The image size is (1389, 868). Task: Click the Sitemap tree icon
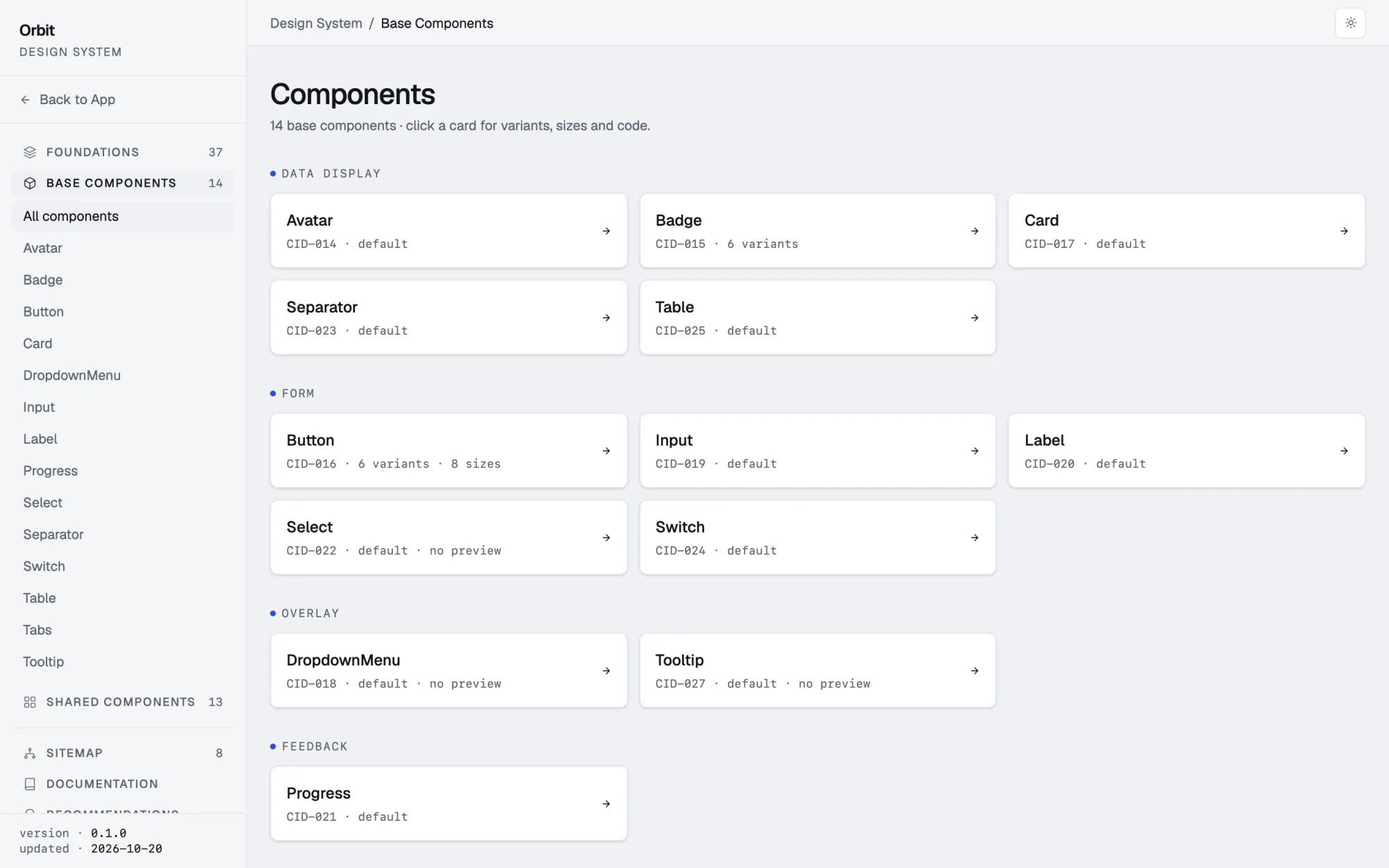(30, 753)
